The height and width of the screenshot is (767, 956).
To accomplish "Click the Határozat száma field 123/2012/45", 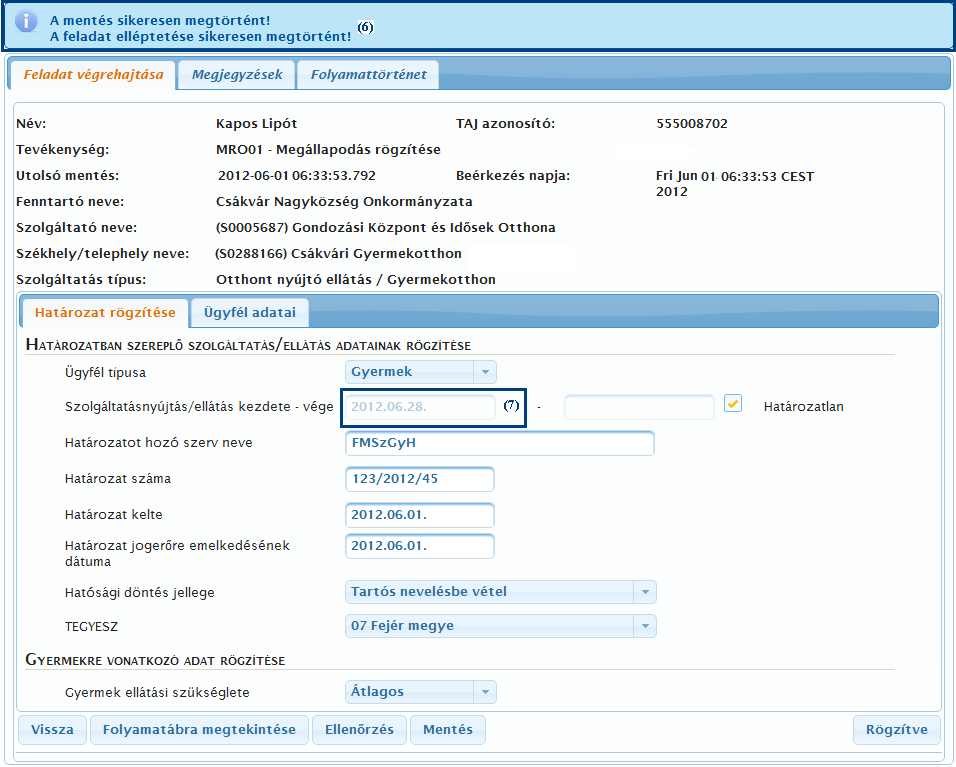I will (x=419, y=479).
